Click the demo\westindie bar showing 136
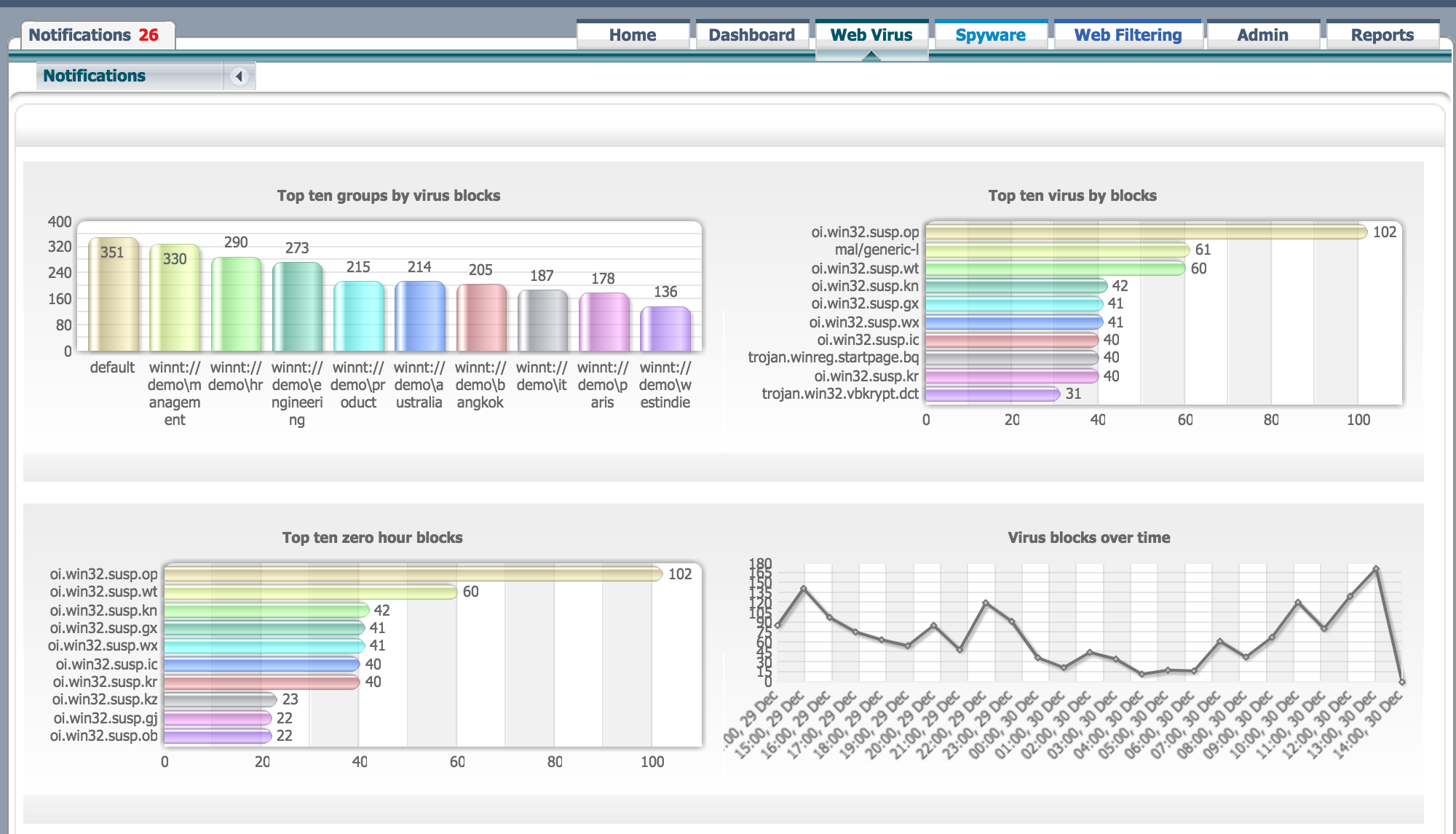The width and height of the screenshot is (1456, 834). (665, 330)
